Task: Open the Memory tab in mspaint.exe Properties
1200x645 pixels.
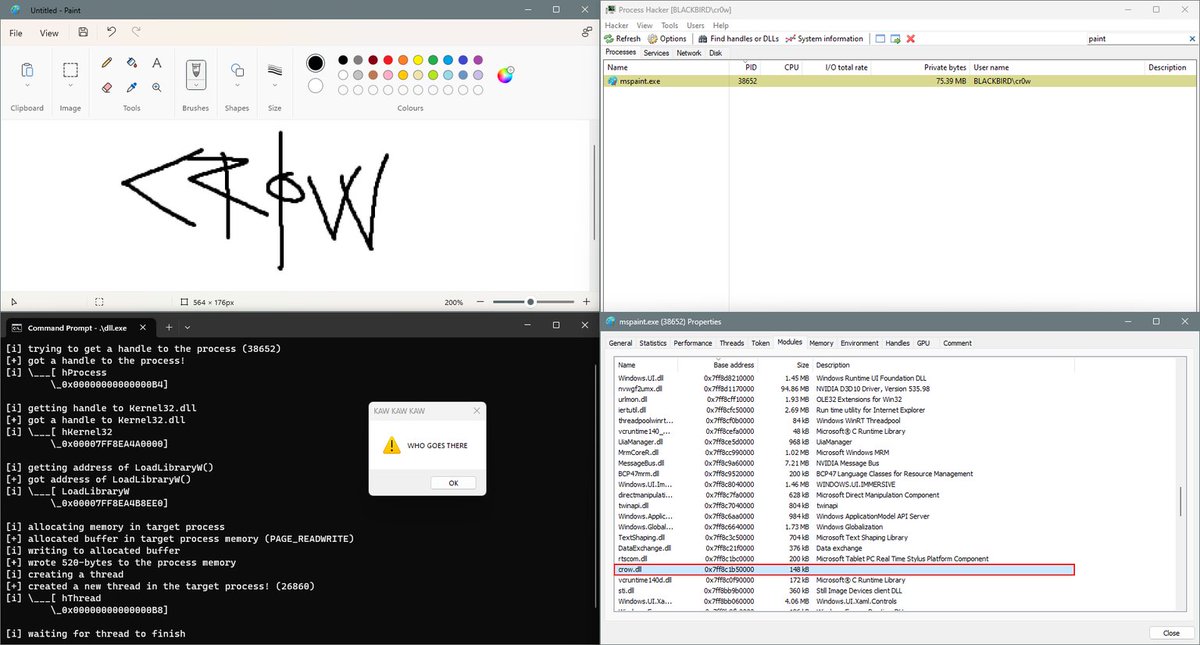Action: click(821, 343)
